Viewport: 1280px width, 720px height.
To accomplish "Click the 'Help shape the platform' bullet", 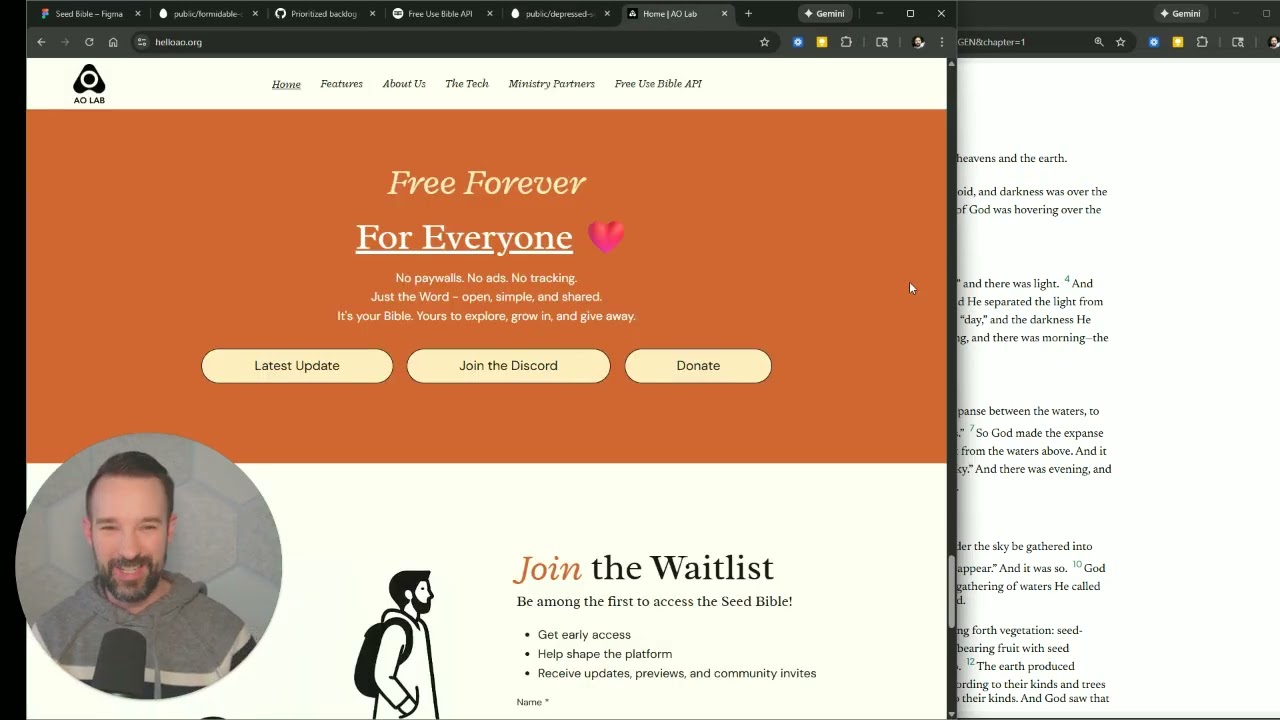I will (605, 654).
